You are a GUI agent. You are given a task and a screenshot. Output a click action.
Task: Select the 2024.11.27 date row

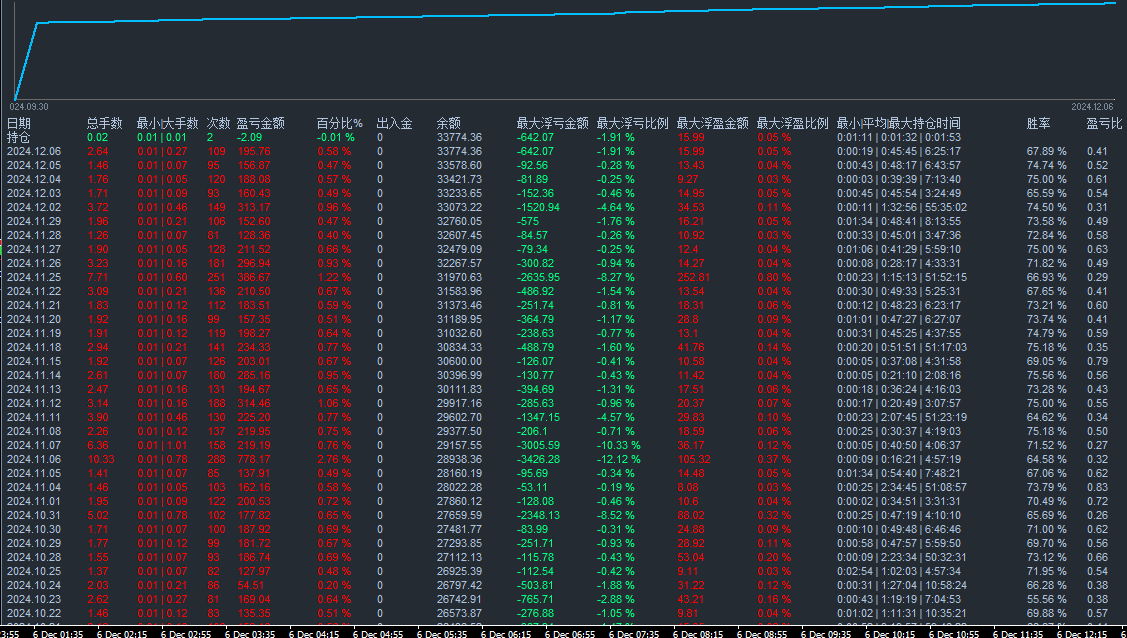coord(34,249)
